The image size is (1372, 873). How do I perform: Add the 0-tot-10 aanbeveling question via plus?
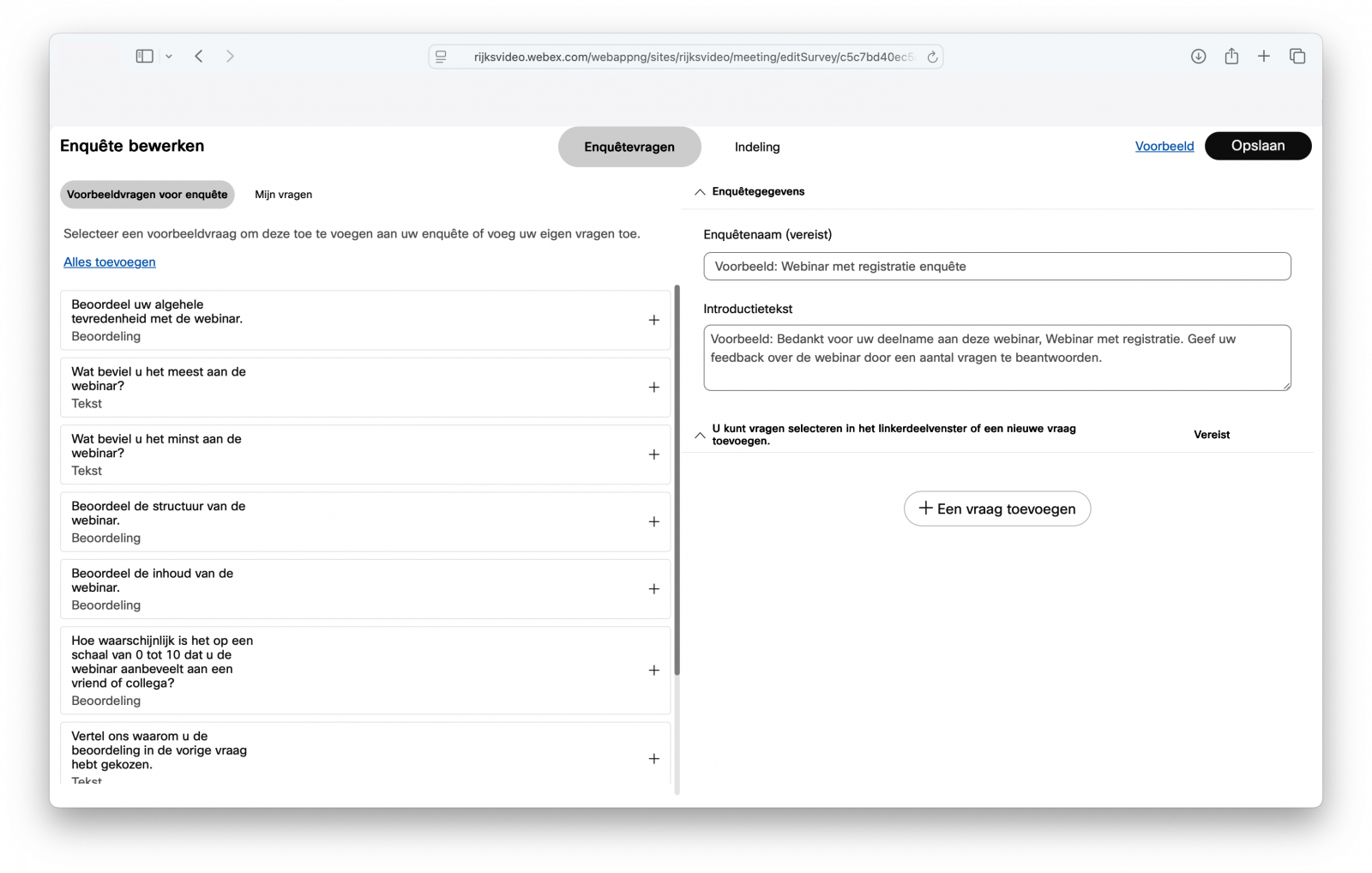[x=654, y=671]
